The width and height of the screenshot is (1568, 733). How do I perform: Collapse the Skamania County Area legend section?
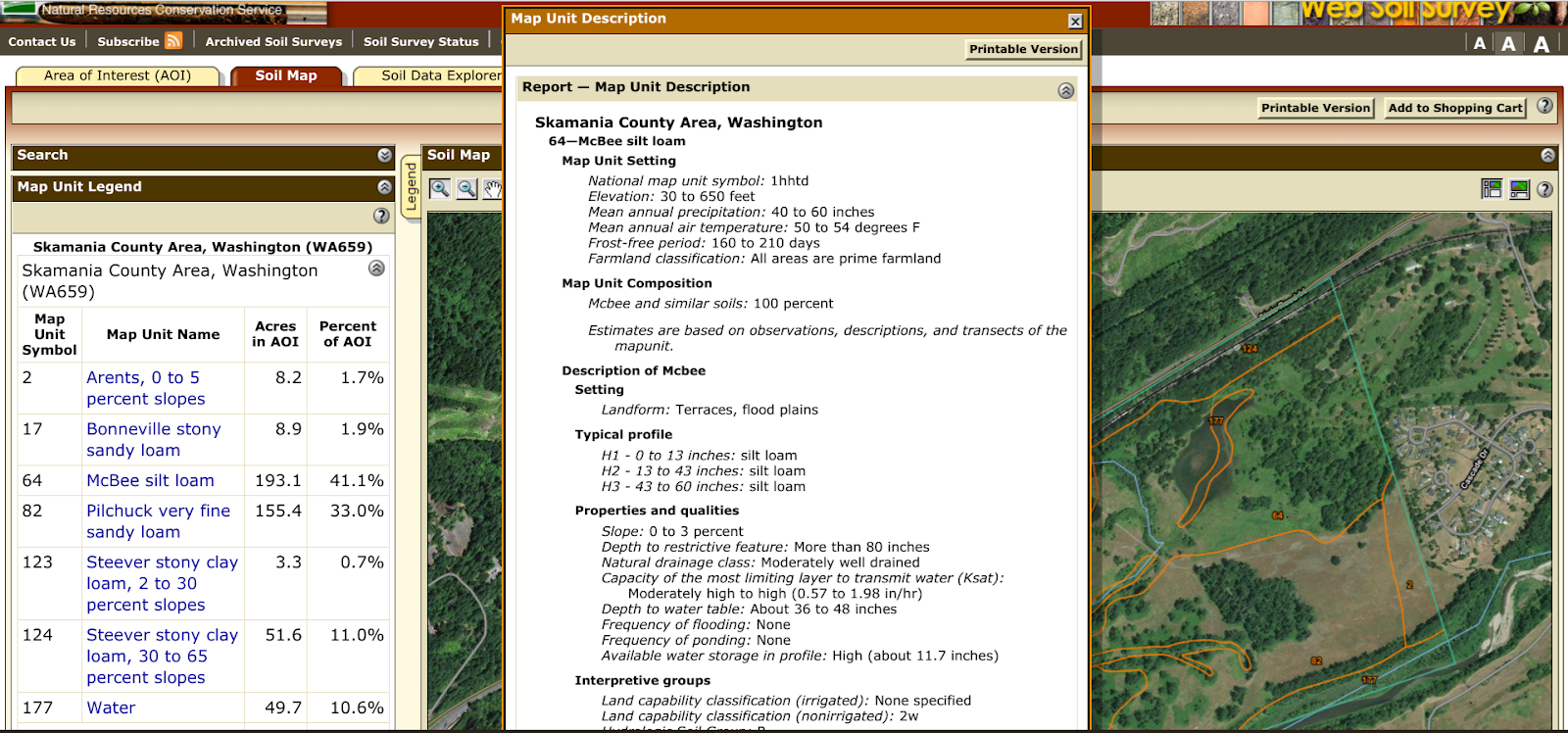pyautogui.click(x=376, y=269)
